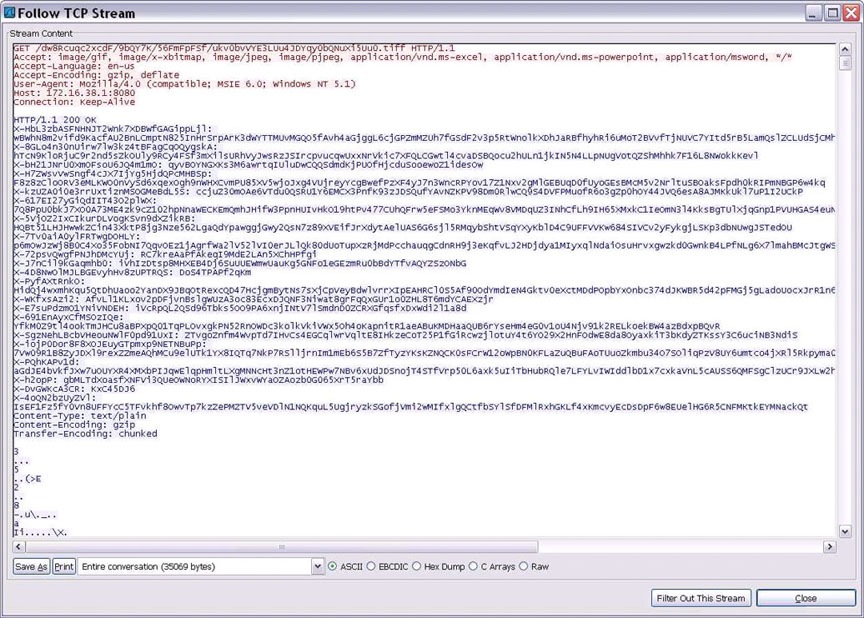Click the GET request line text
The width and height of the screenshot is (864, 618).
coord(234,48)
